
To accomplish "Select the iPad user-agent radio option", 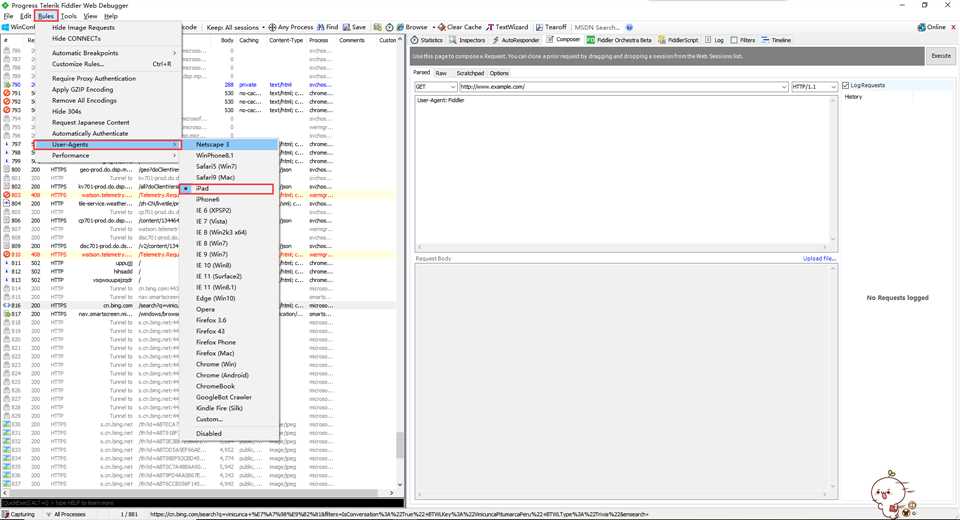I will pyautogui.click(x=186, y=189).
